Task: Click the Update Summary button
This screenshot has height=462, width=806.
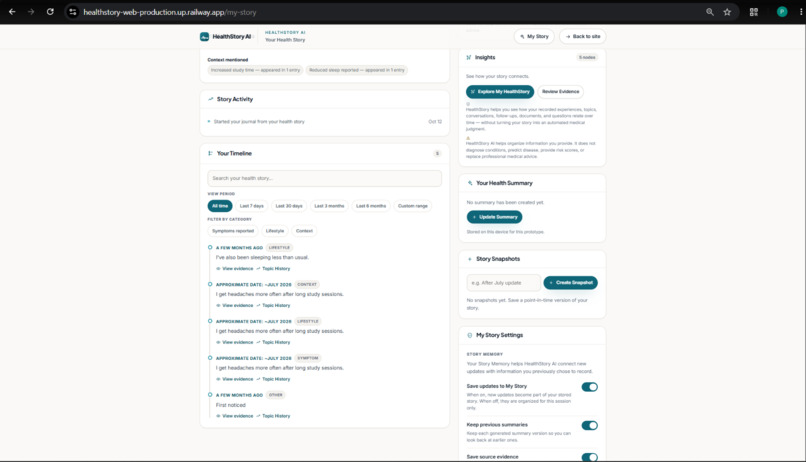Action: click(494, 217)
